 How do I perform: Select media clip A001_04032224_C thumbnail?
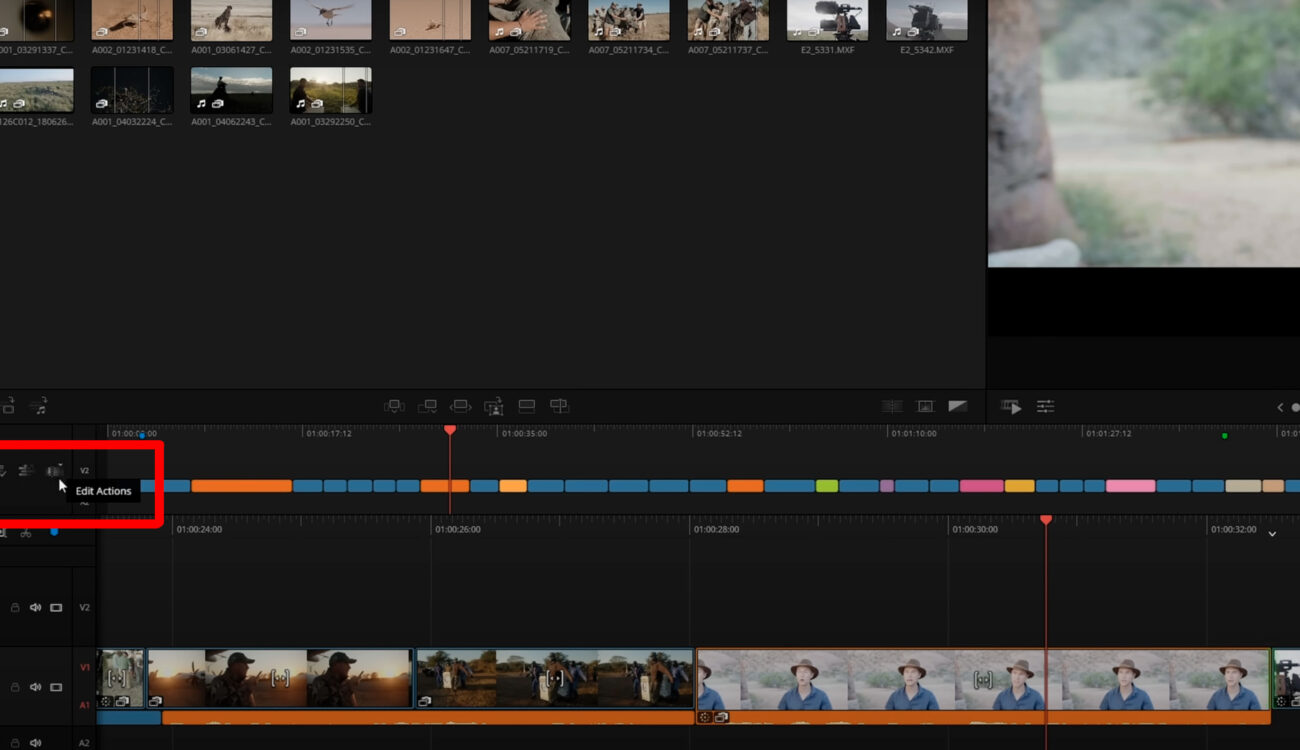pyautogui.click(x=132, y=90)
